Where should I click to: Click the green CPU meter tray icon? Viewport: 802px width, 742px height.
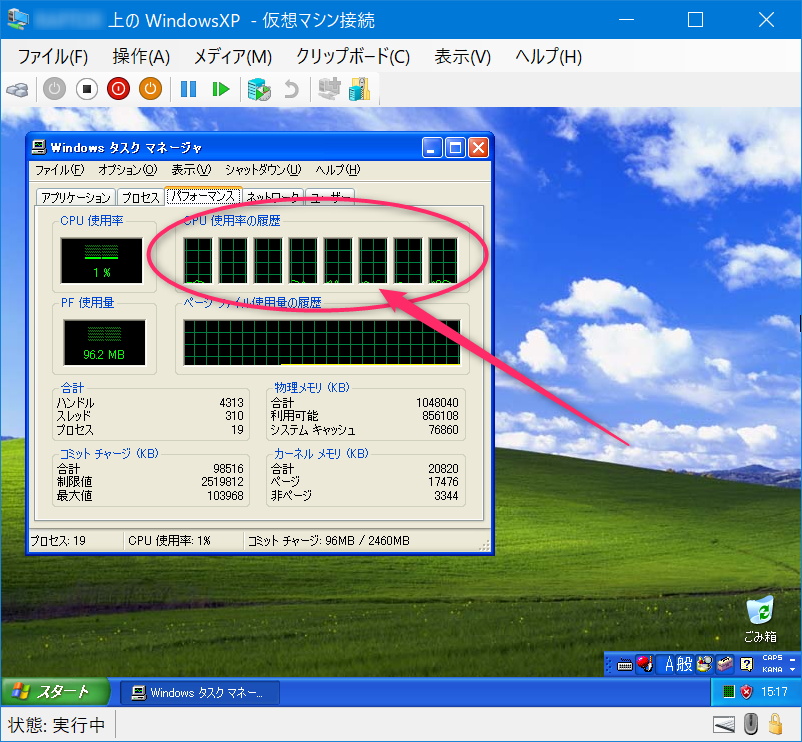(x=729, y=692)
